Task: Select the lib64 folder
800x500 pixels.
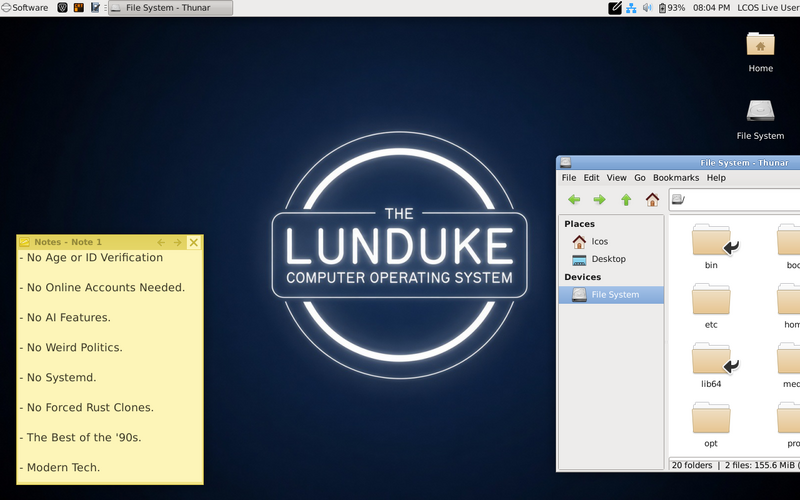Action: [711, 366]
